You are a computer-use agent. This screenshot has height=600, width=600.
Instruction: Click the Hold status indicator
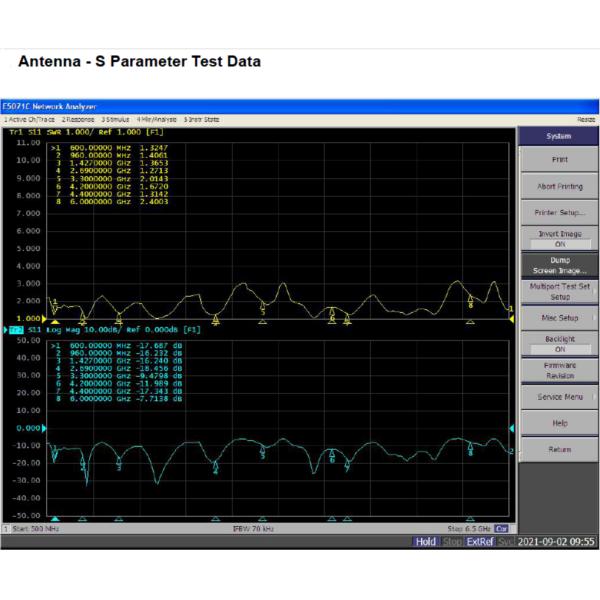[426, 541]
